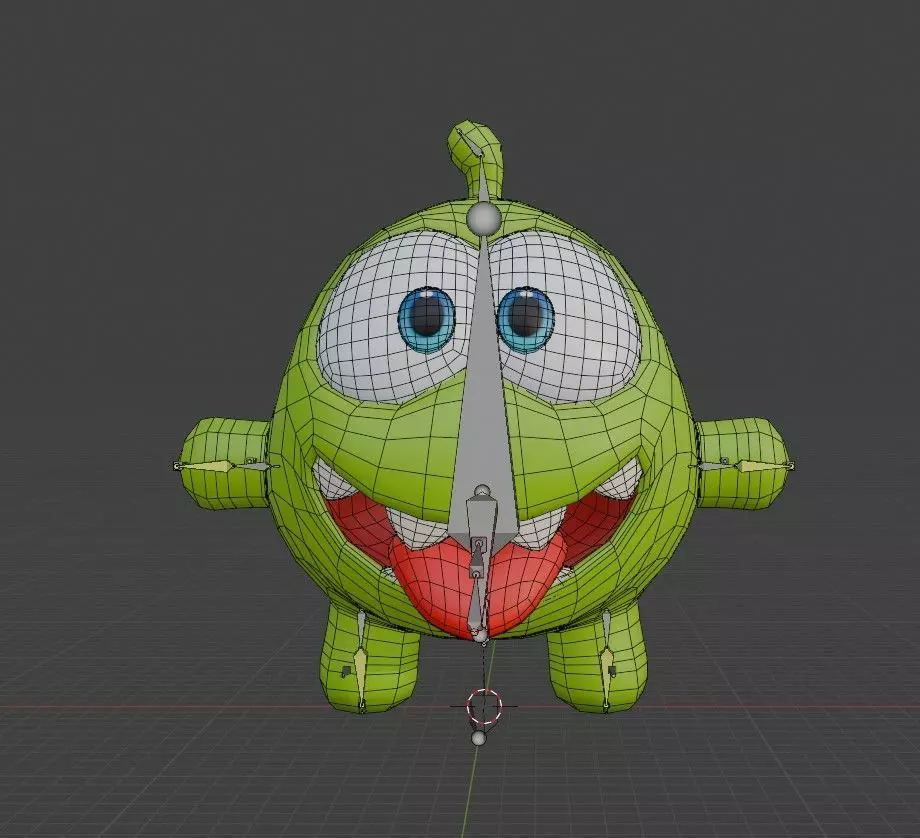Select the long thin bone along the tongue
This screenshot has height=838, width=920.
478,602
